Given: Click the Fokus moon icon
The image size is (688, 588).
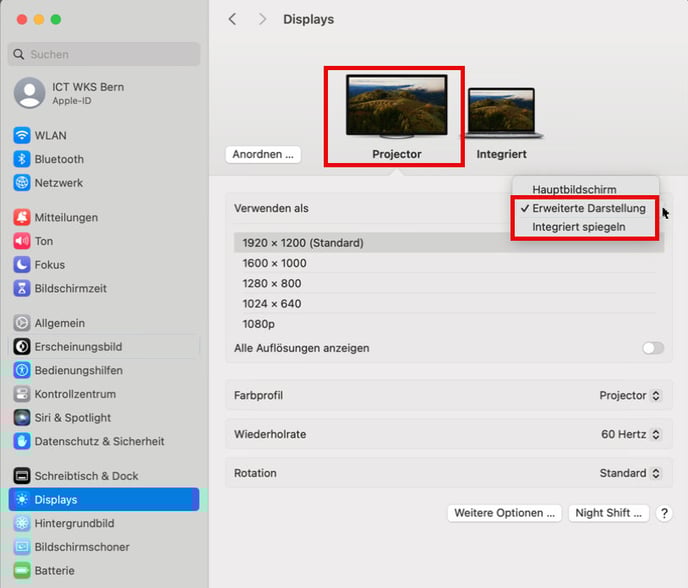Looking at the screenshot, I should [22, 265].
